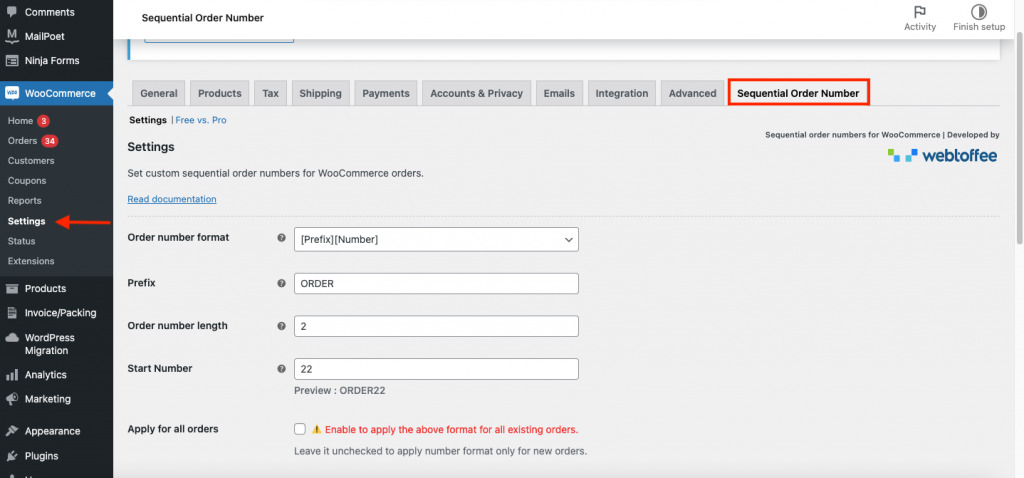
Task: Open Extensions in WooCommerce sidebar
Action: pyautogui.click(x=31, y=261)
